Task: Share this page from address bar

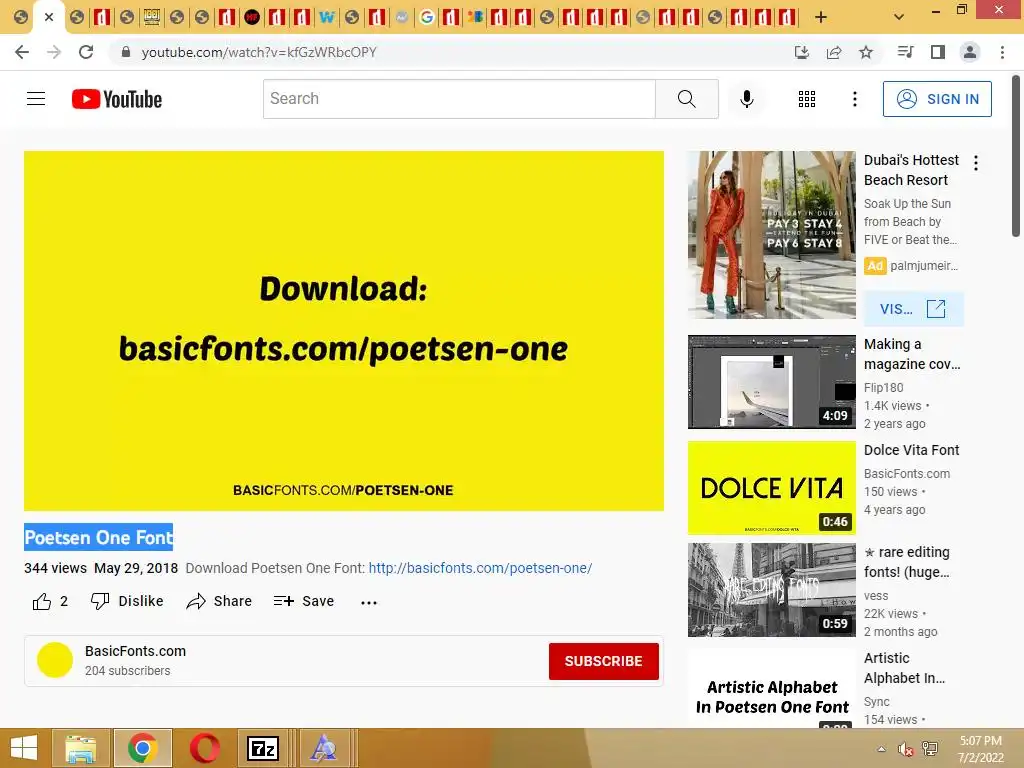Action: pyautogui.click(x=834, y=52)
